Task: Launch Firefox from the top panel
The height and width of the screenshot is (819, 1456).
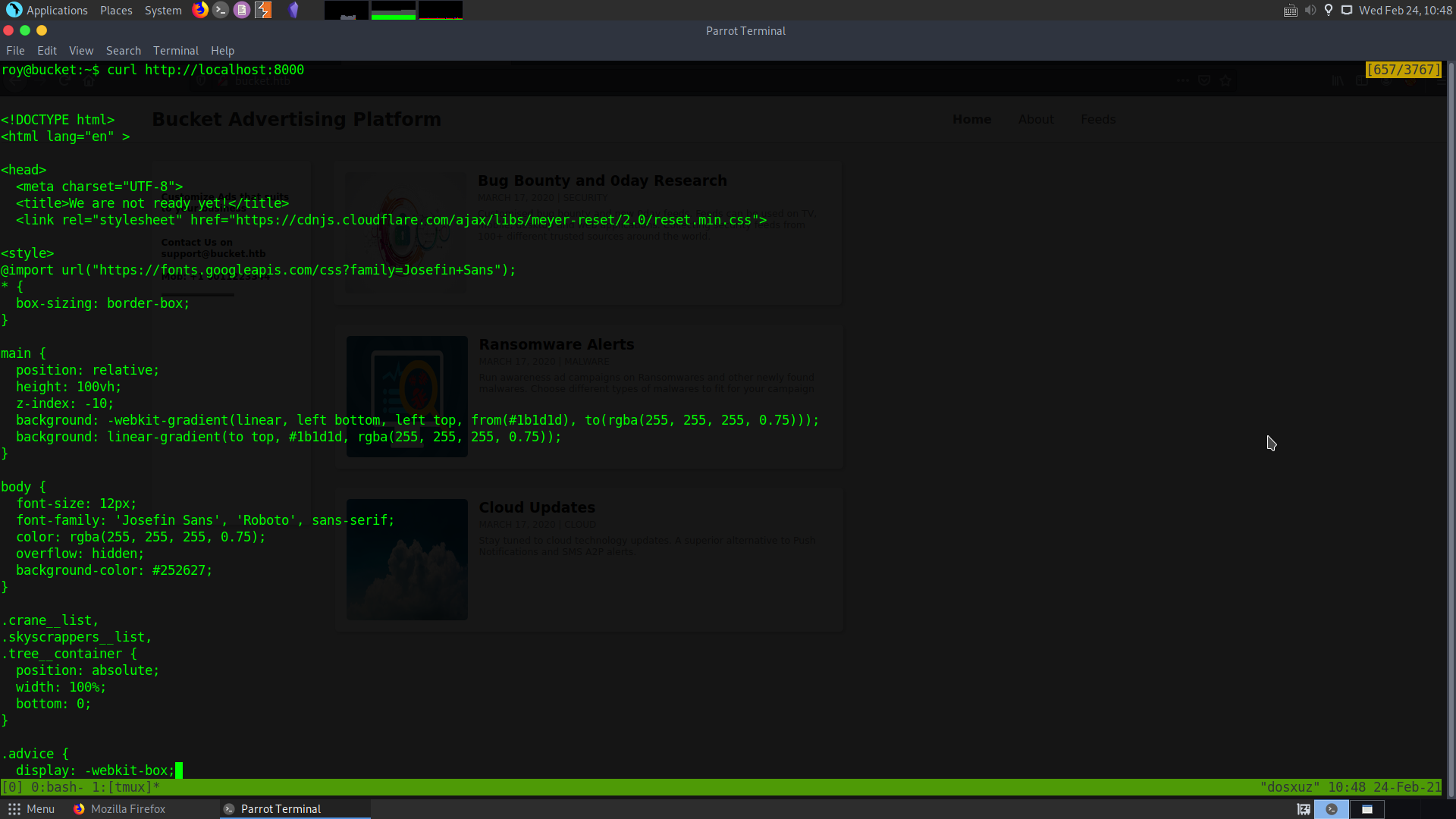Action: click(200, 10)
